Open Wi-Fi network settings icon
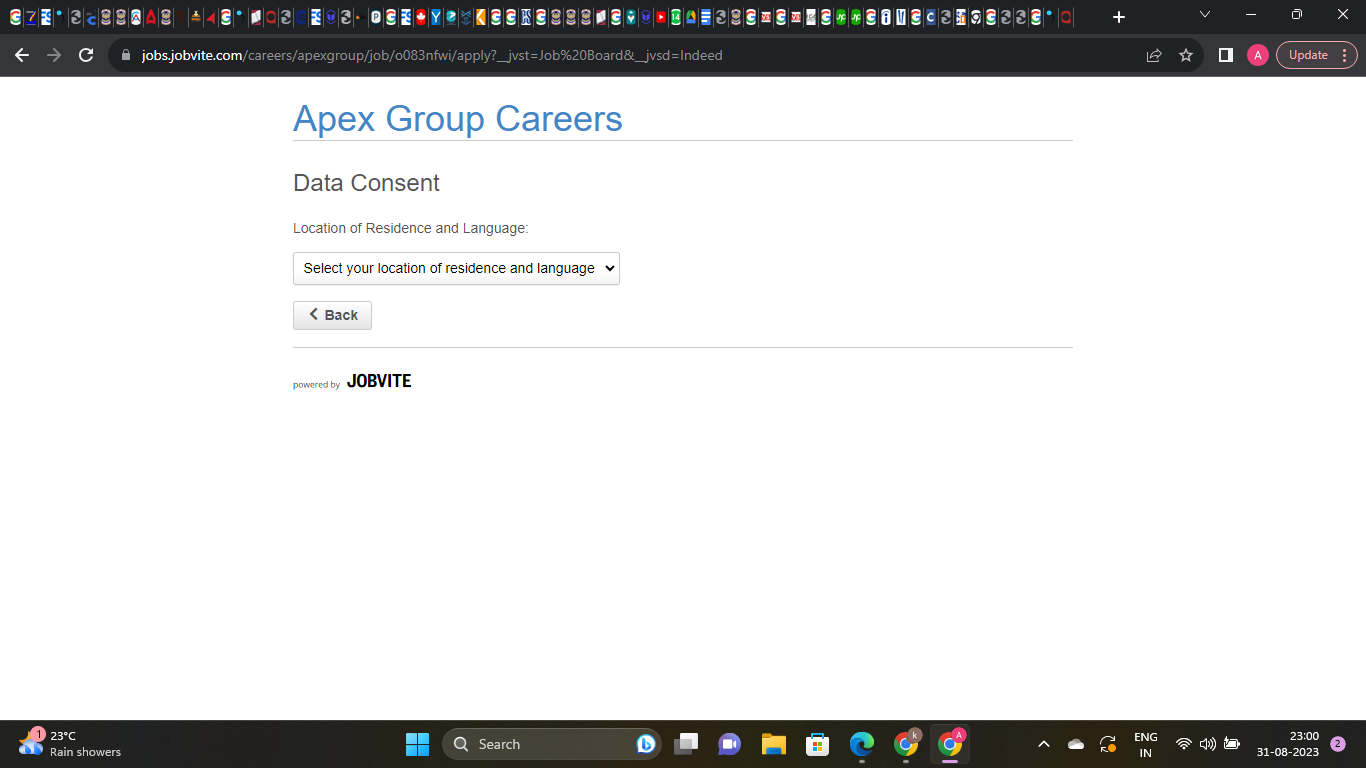This screenshot has height=768, width=1366. [x=1184, y=744]
